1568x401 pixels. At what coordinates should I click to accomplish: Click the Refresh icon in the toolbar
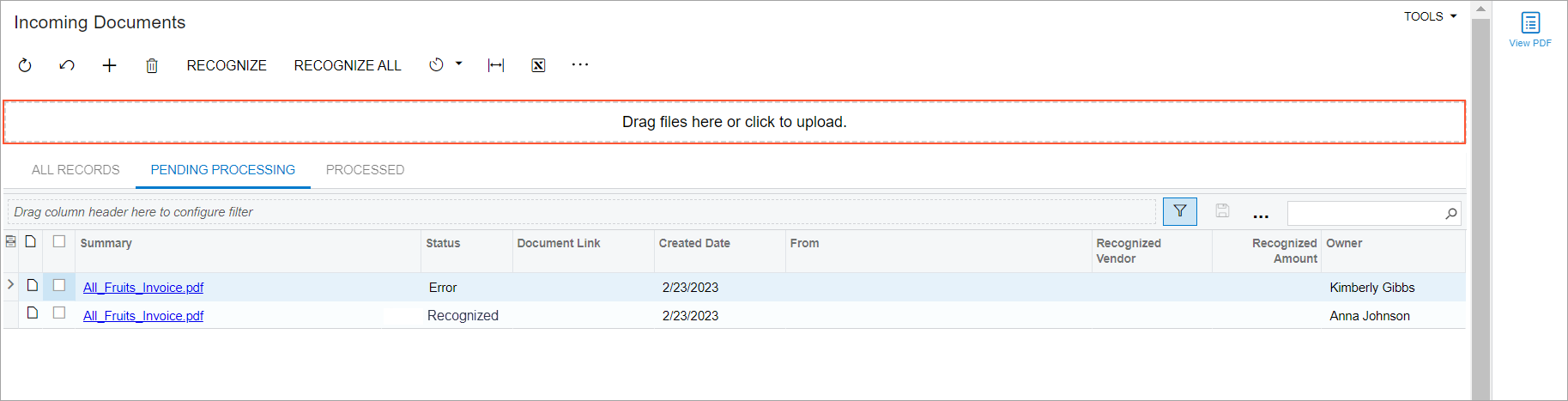25,65
